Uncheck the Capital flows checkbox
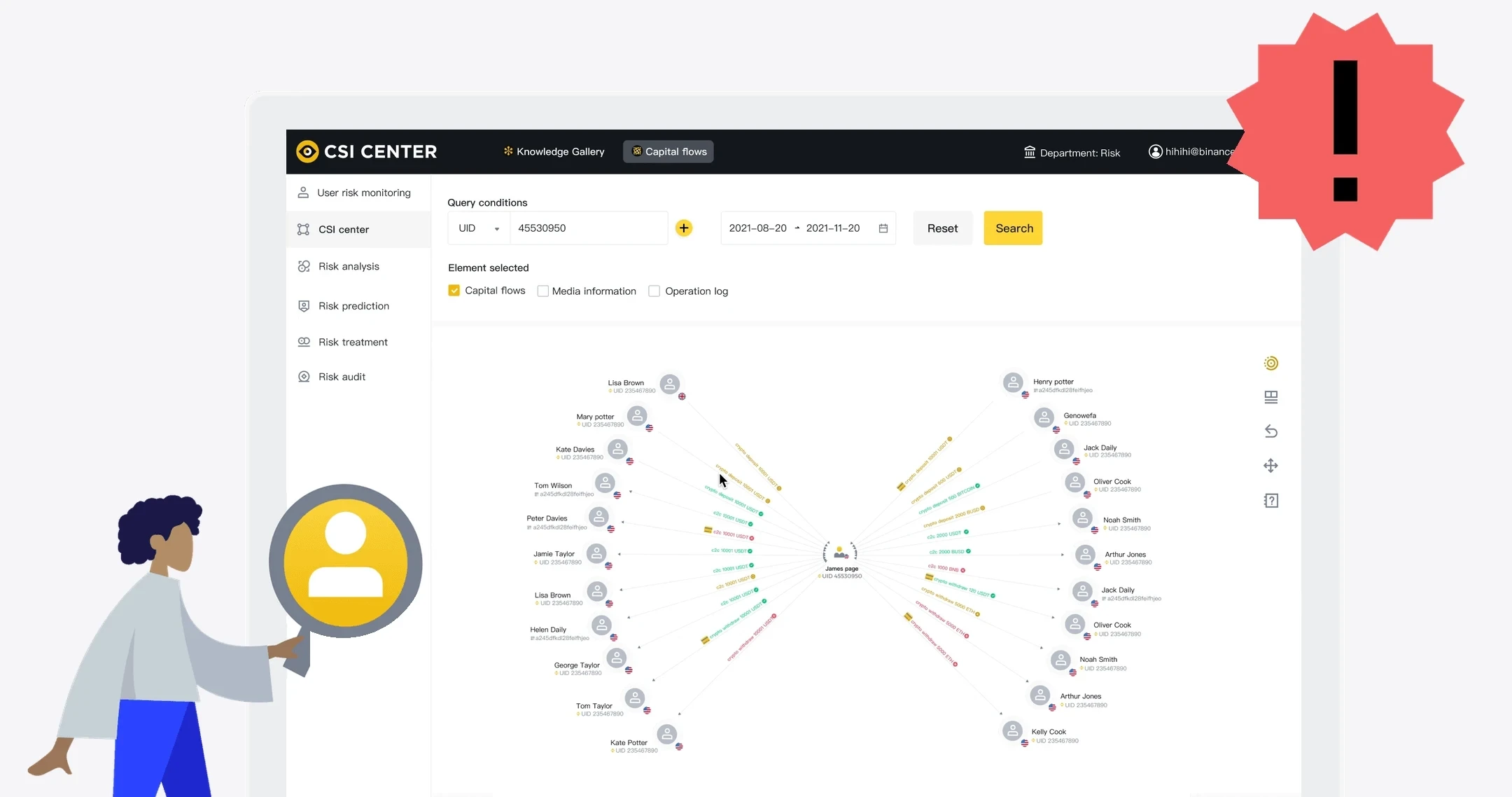 pos(454,291)
